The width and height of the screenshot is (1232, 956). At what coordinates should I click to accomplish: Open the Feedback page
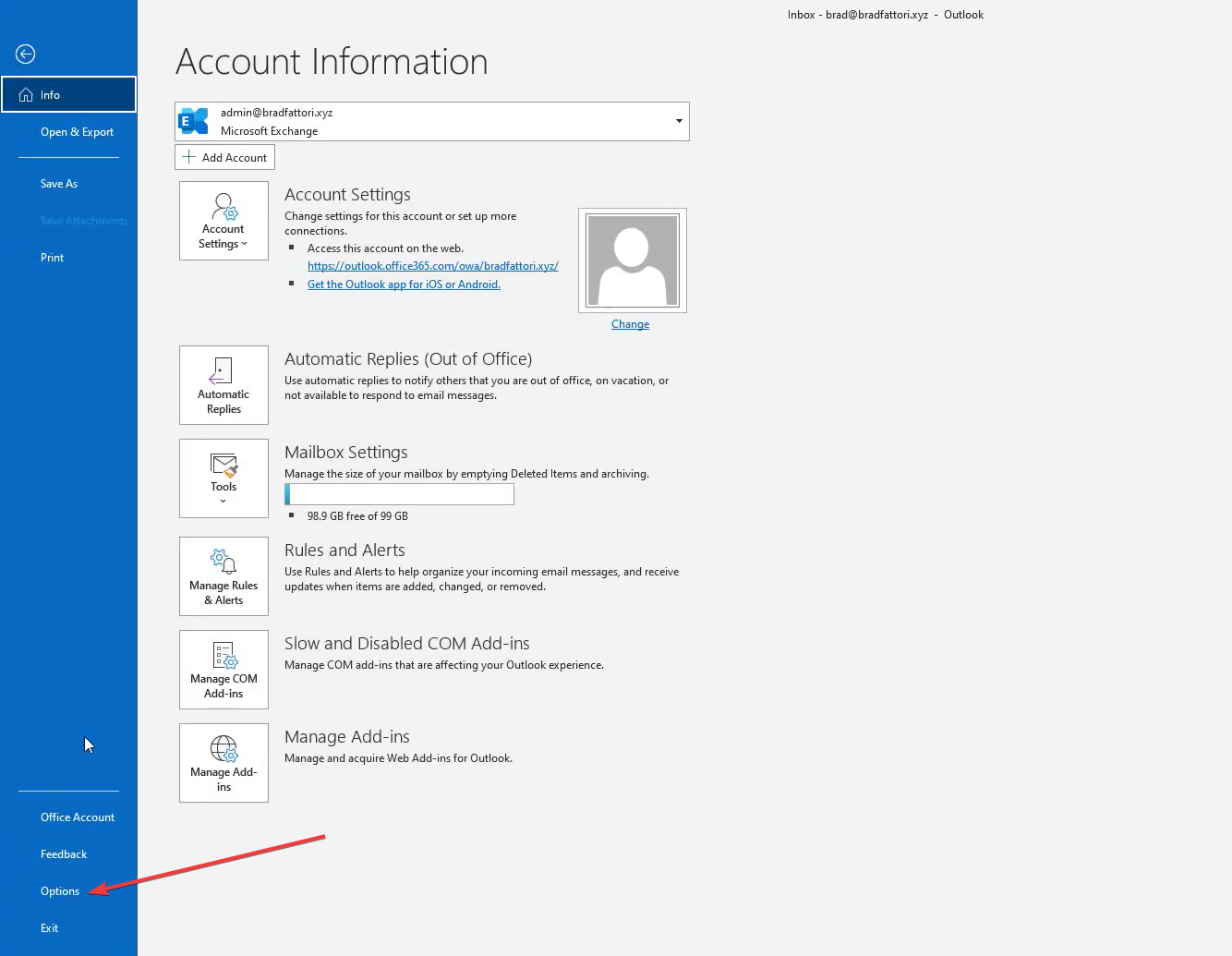[x=64, y=854]
